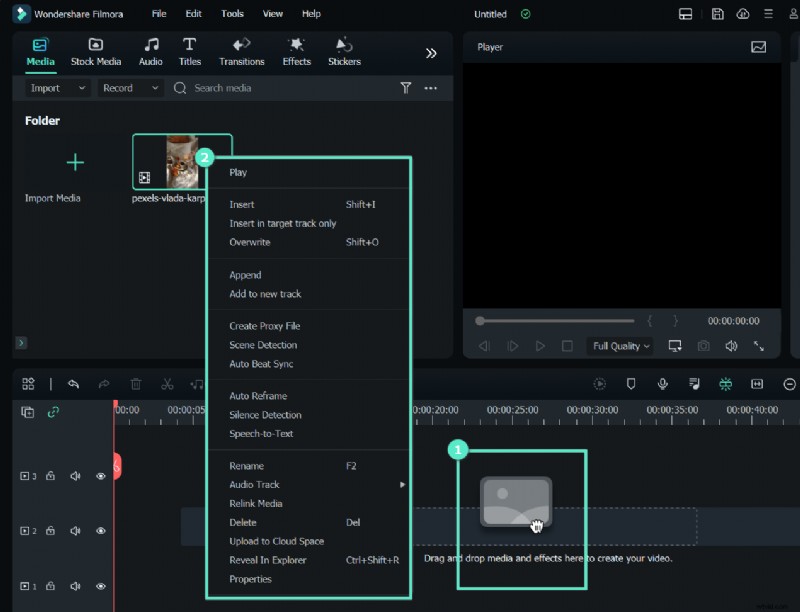This screenshot has height=612, width=800.
Task: Select Speech-to-Text from the context menu
Action: (263, 433)
